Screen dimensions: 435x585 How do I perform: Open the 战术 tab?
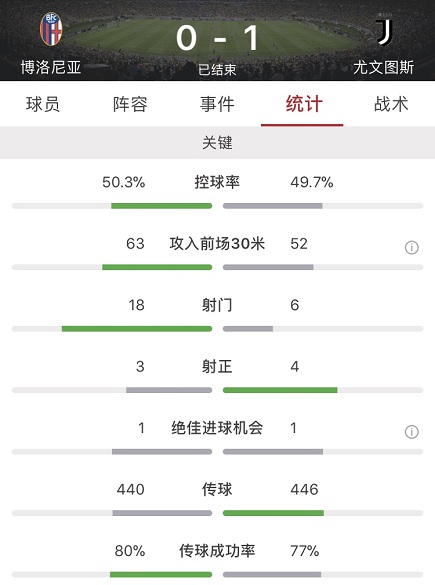(x=391, y=104)
